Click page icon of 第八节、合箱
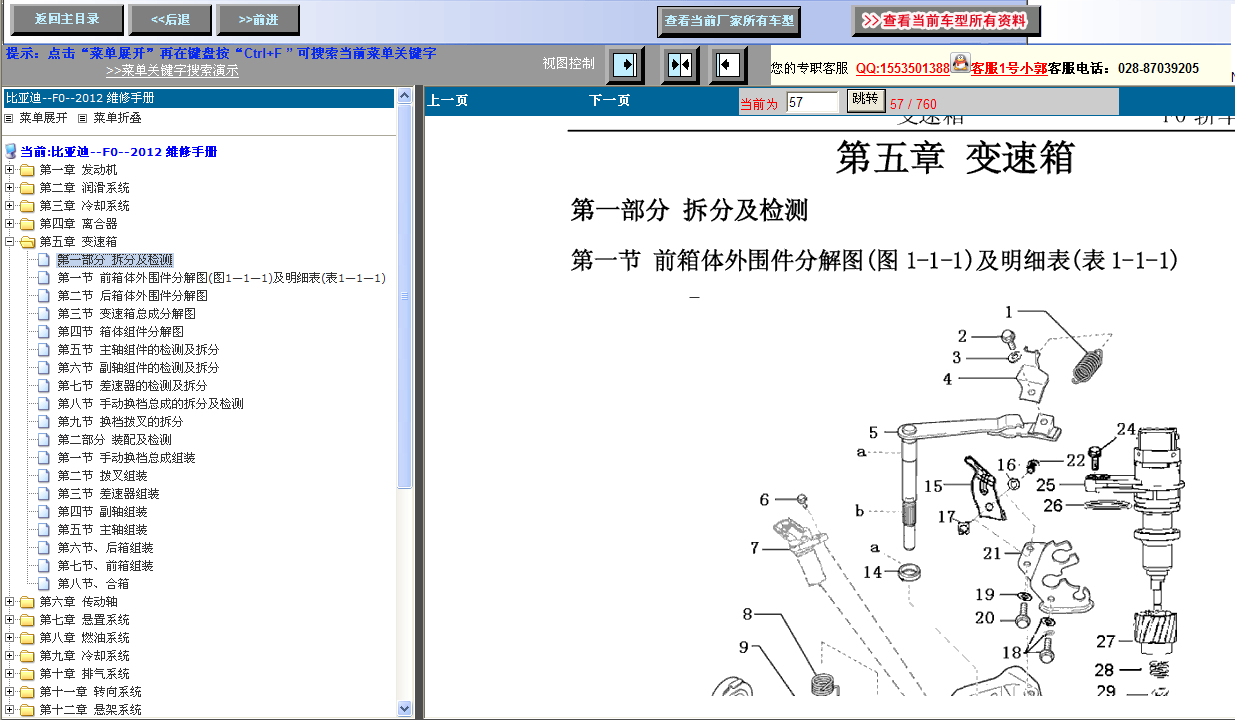 click(x=43, y=584)
